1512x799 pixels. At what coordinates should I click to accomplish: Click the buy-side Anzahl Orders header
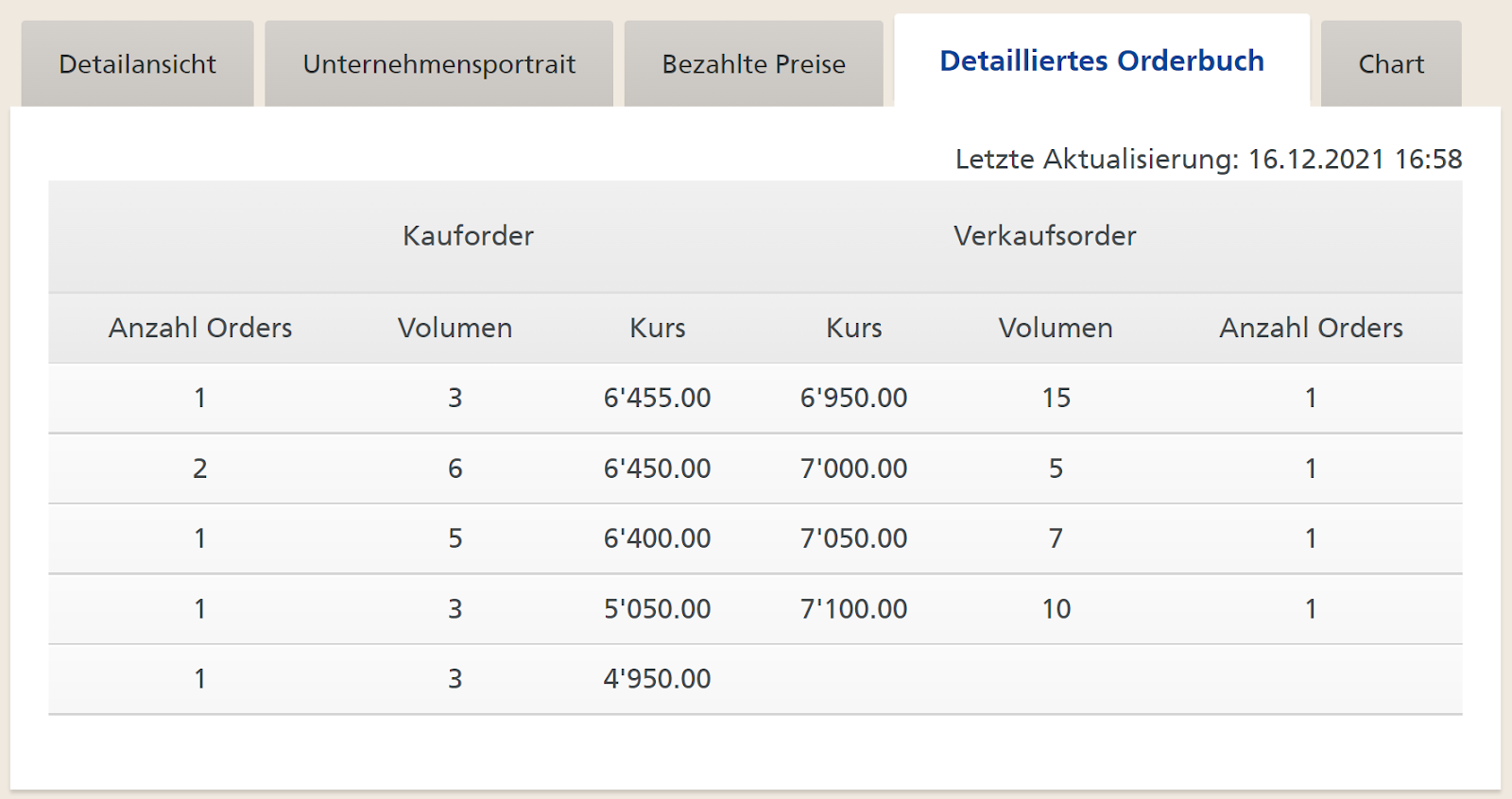tap(200, 328)
